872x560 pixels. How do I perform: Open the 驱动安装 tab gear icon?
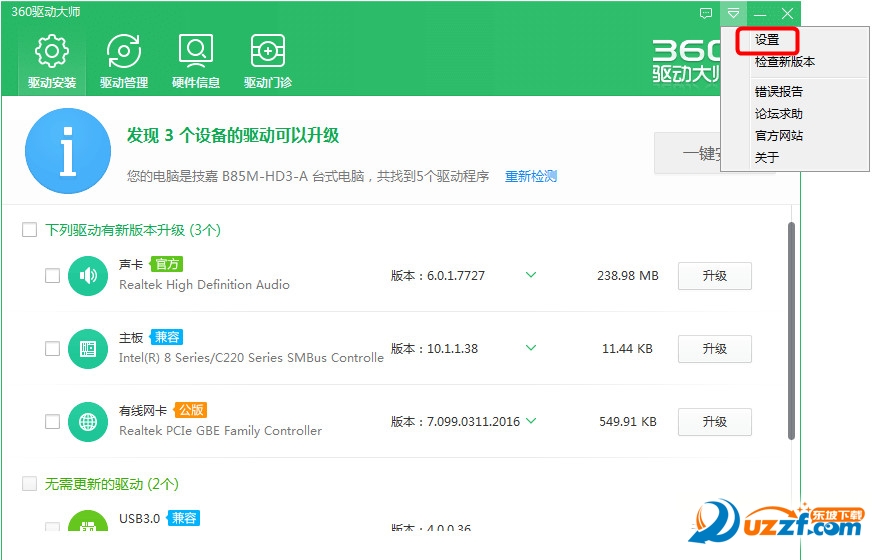click(x=52, y=52)
